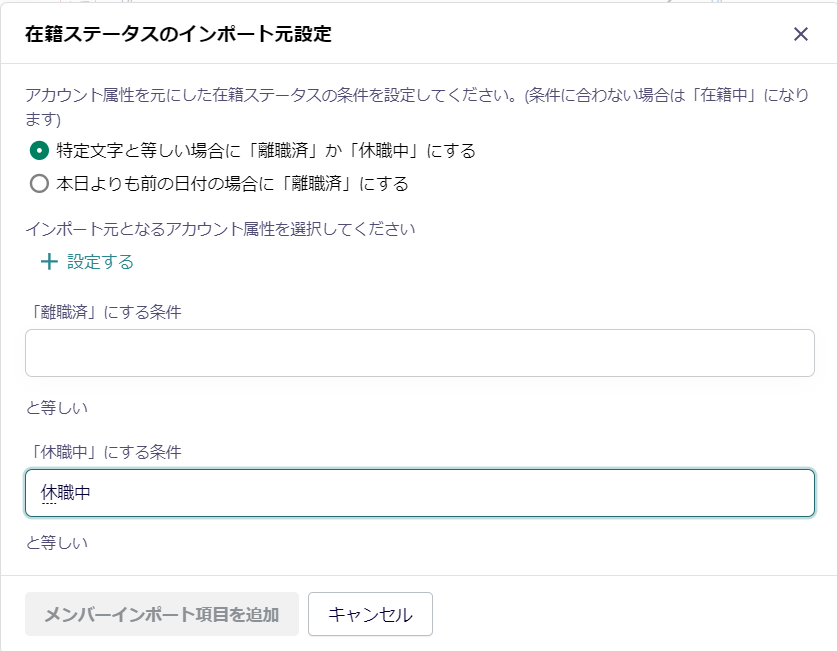
Task: Place cursor on the typed 休職中 text
Action: (x=66, y=493)
